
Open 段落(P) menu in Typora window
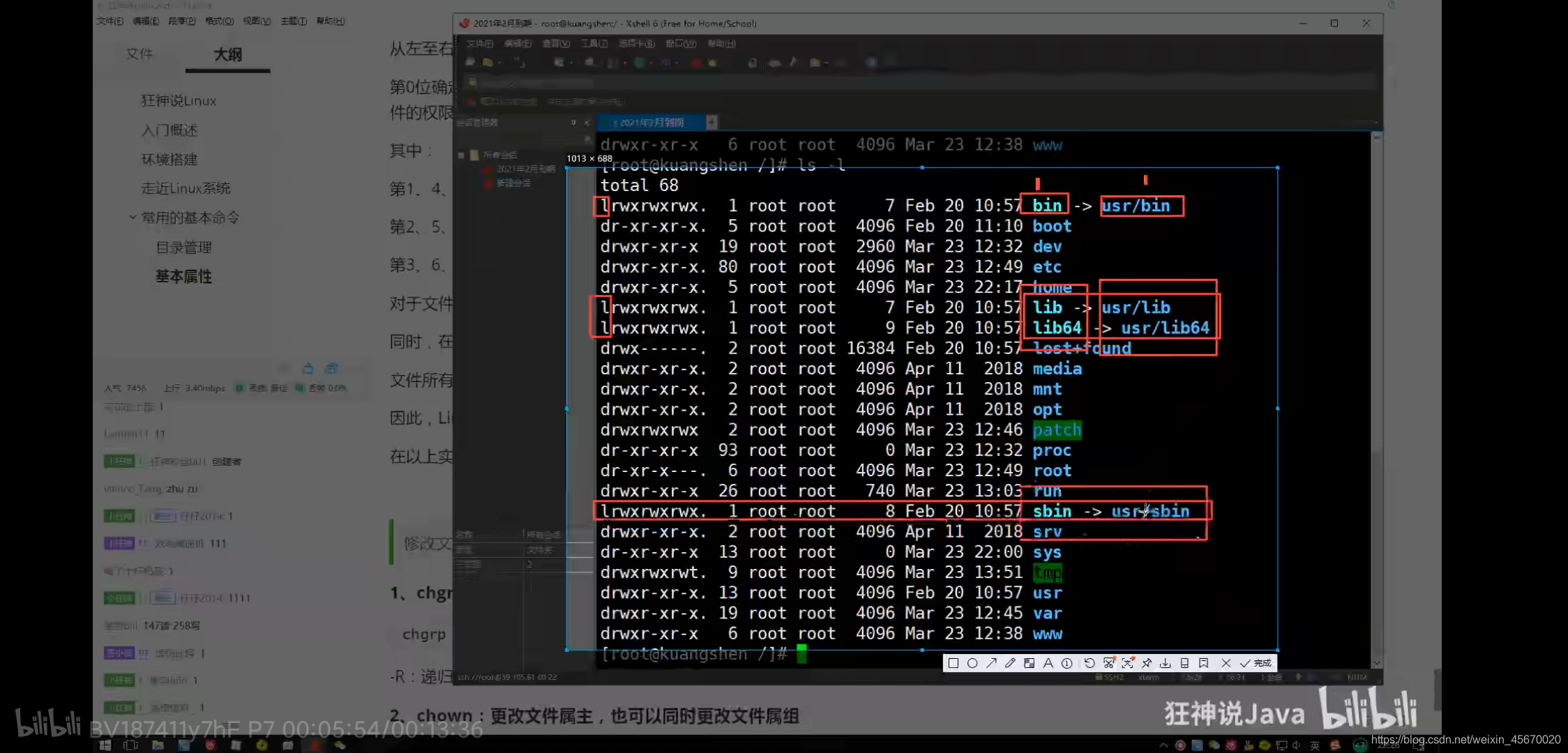pyautogui.click(x=182, y=21)
